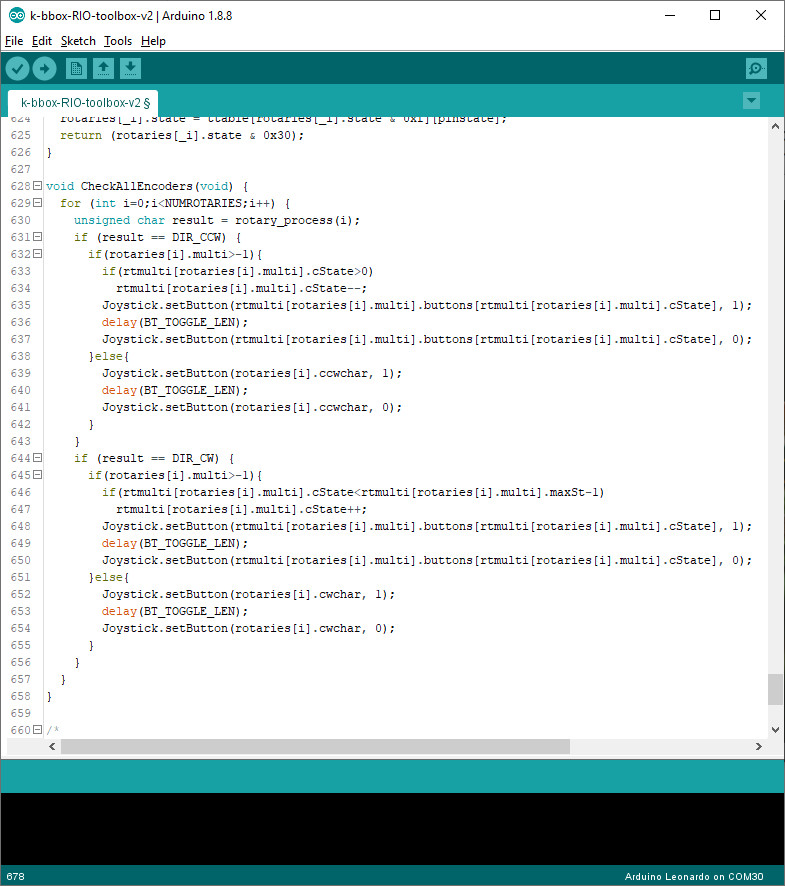Collapse the for loop at line 629

[37, 203]
